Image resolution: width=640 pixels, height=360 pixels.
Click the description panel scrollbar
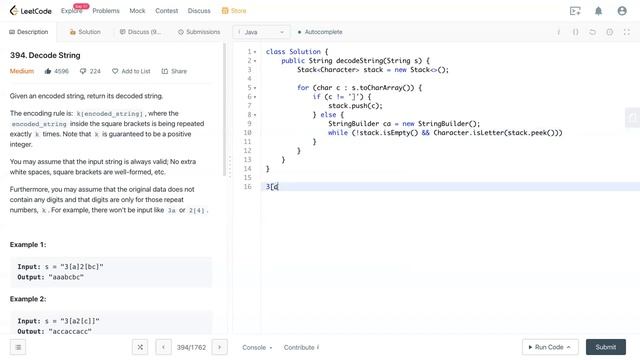[x=224, y=109]
